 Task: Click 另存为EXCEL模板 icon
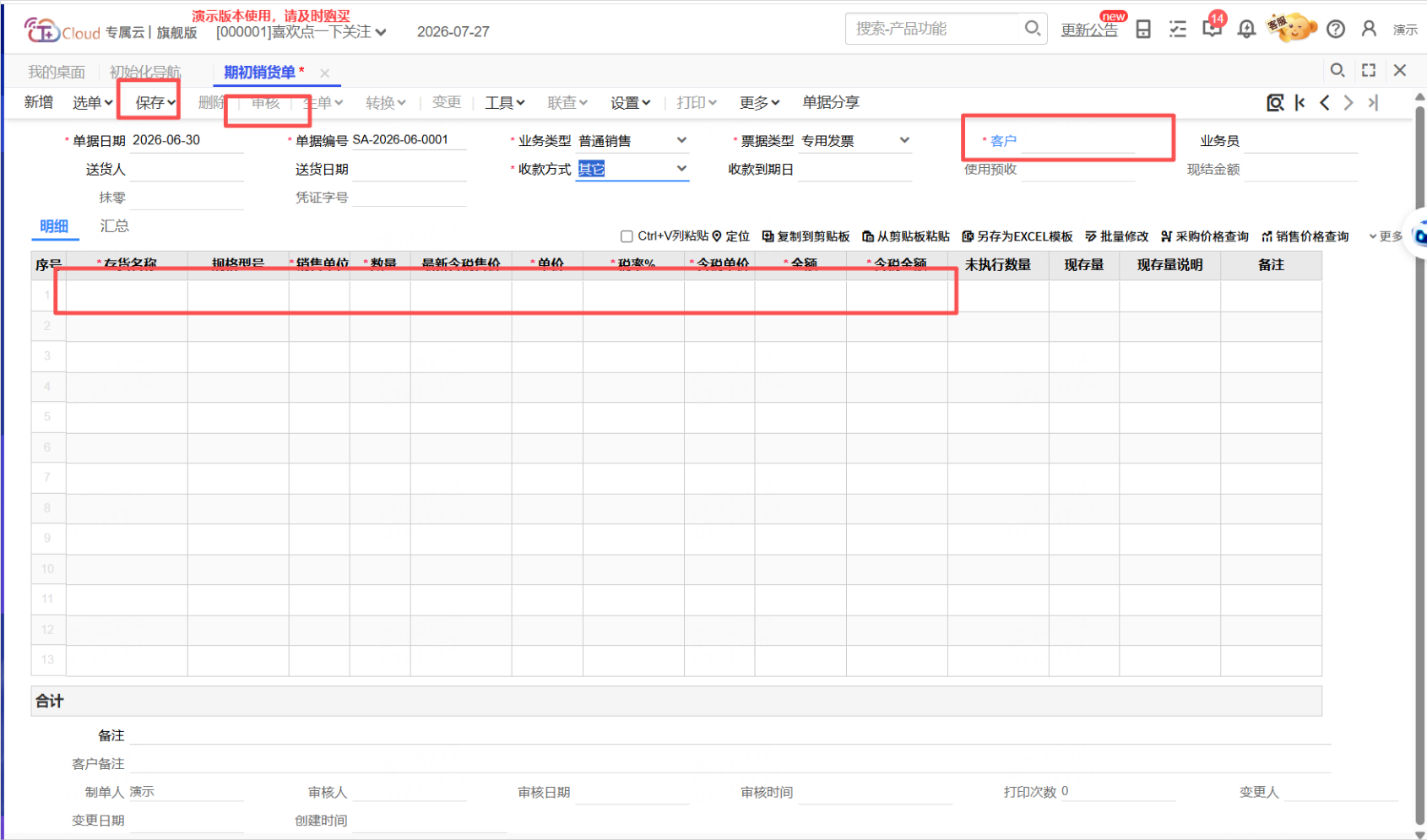click(968, 236)
